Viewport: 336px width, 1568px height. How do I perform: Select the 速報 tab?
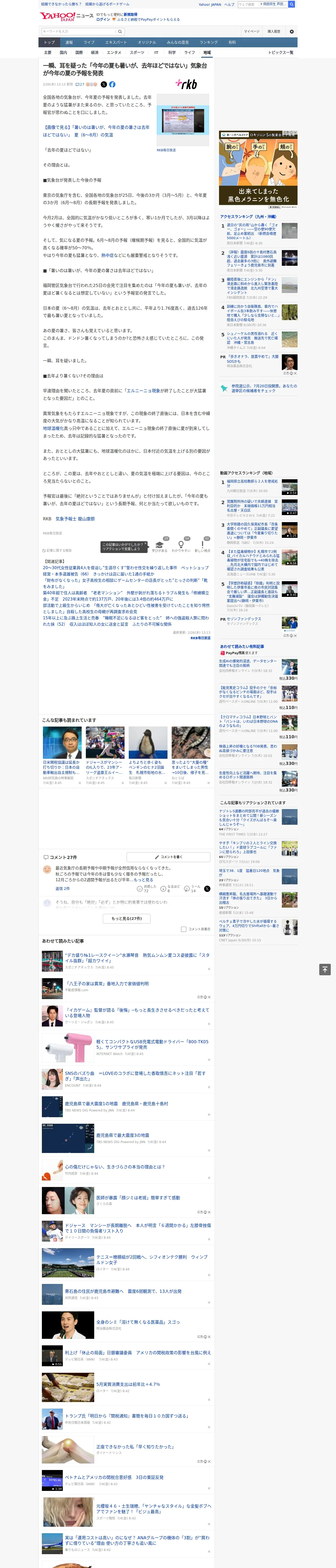tap(69, 43)
